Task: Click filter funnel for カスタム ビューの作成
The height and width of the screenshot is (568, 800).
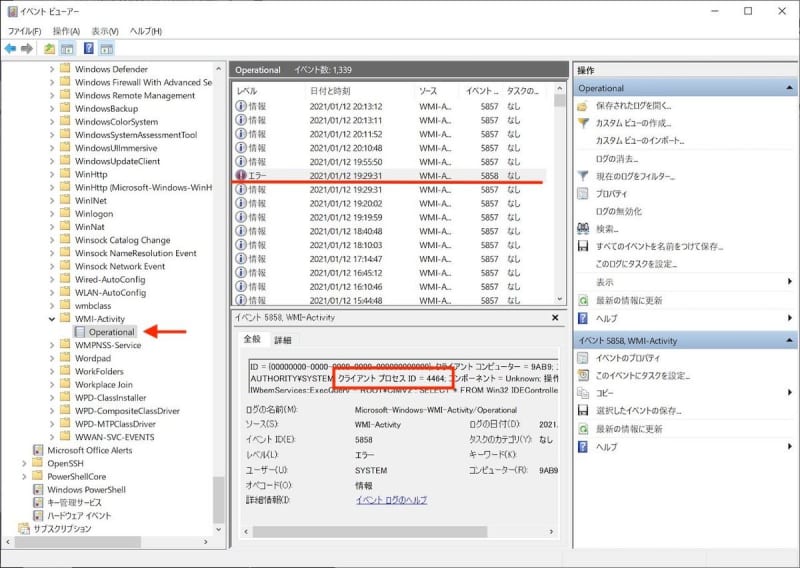Action: point(583,123)
